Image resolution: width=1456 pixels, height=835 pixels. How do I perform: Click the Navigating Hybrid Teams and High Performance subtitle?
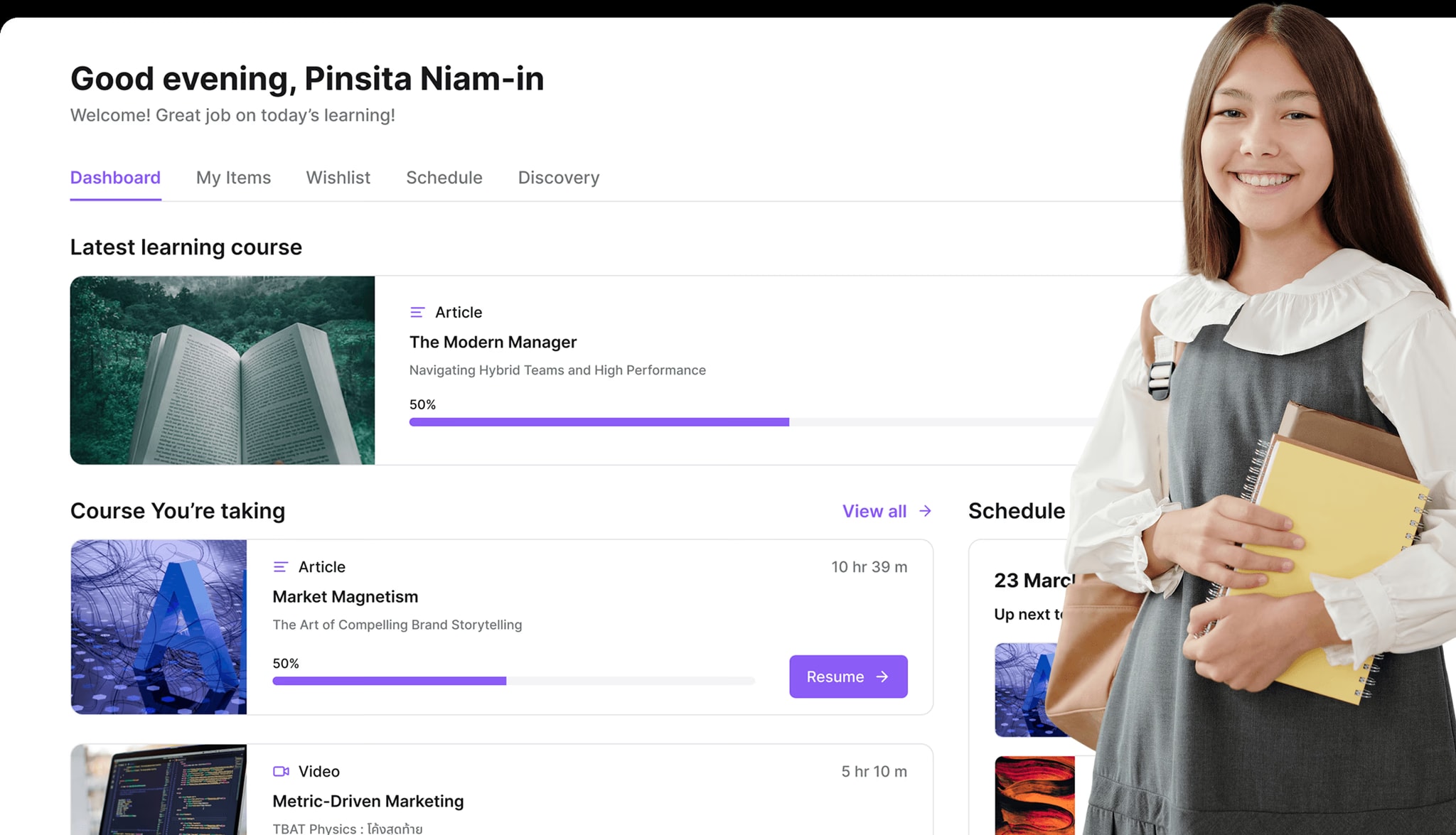[x=557, y=370]
